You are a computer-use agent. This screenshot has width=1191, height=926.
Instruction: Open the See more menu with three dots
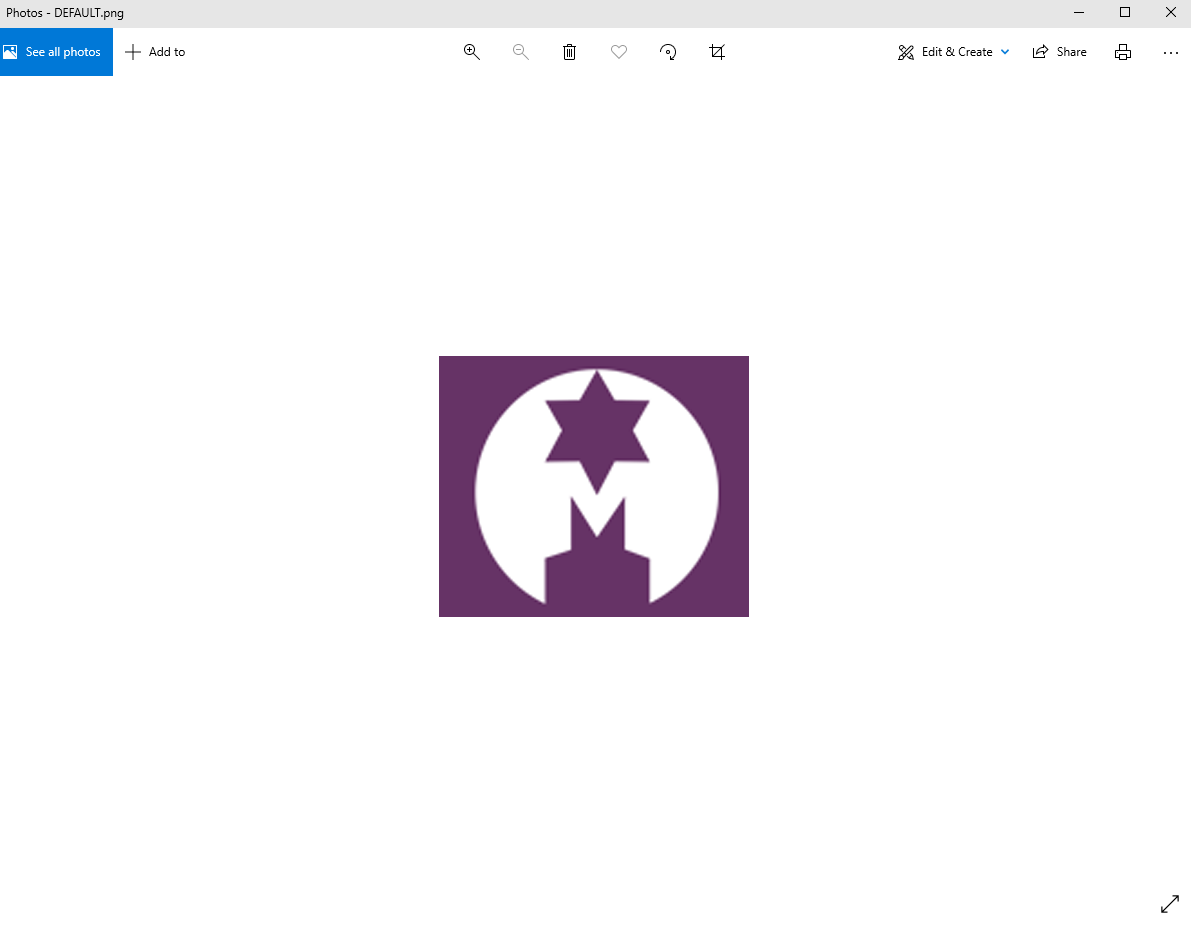pyautogui.click(x=1171, y=52)
